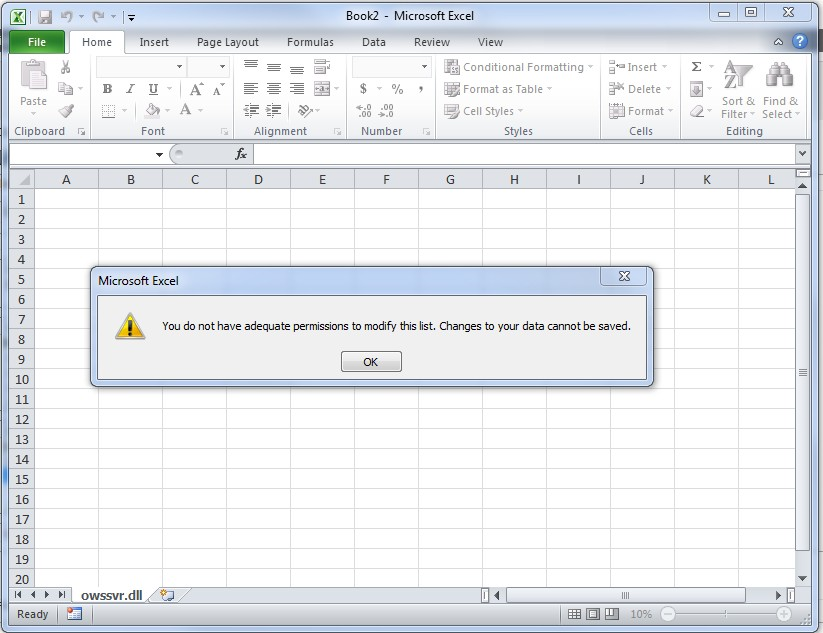Viewport: 823px width, 633px height.
Task: Open Find & Select menu
Action: click(780, 89)
